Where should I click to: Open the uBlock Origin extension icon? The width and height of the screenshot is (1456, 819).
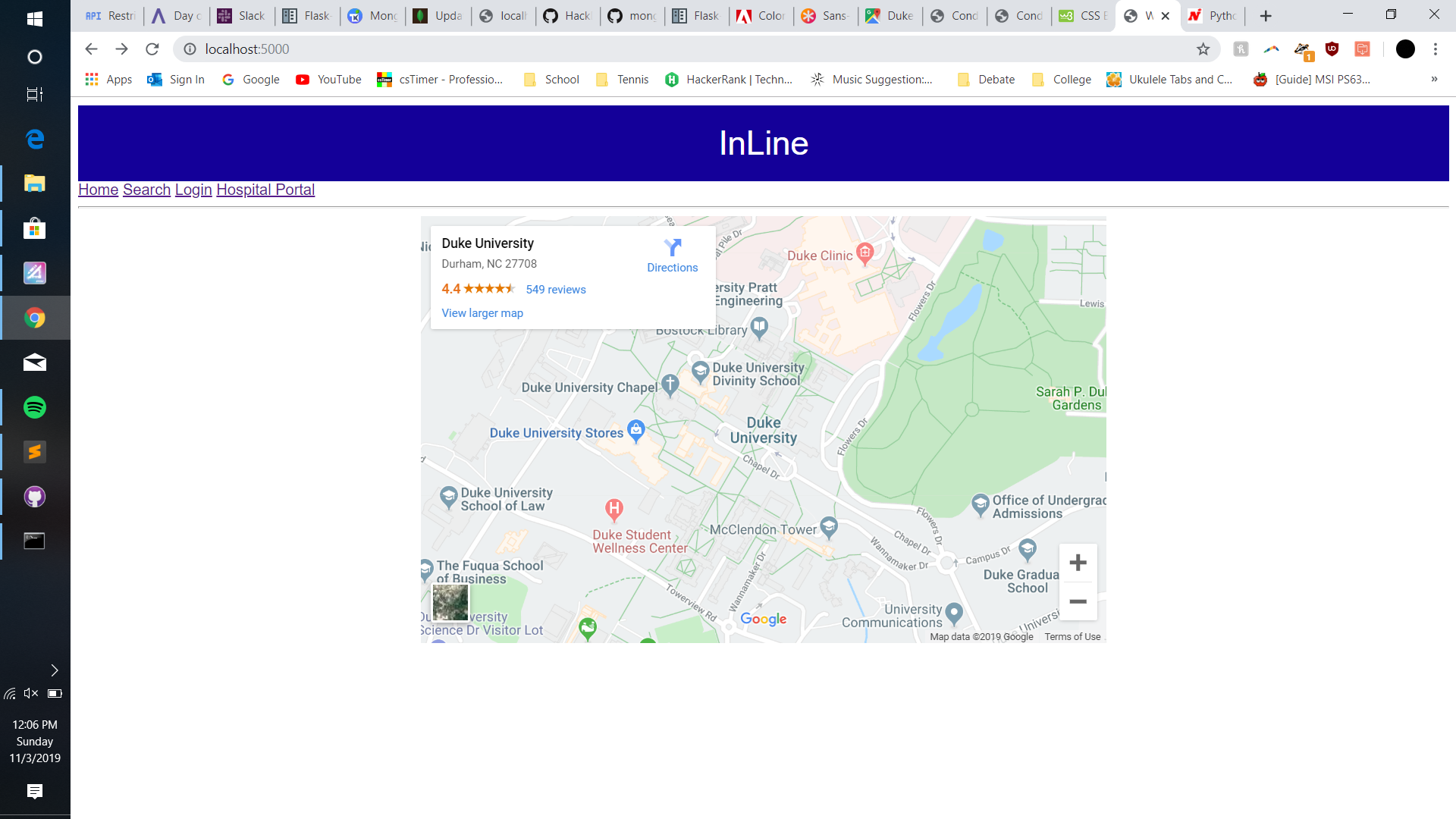1332,49
